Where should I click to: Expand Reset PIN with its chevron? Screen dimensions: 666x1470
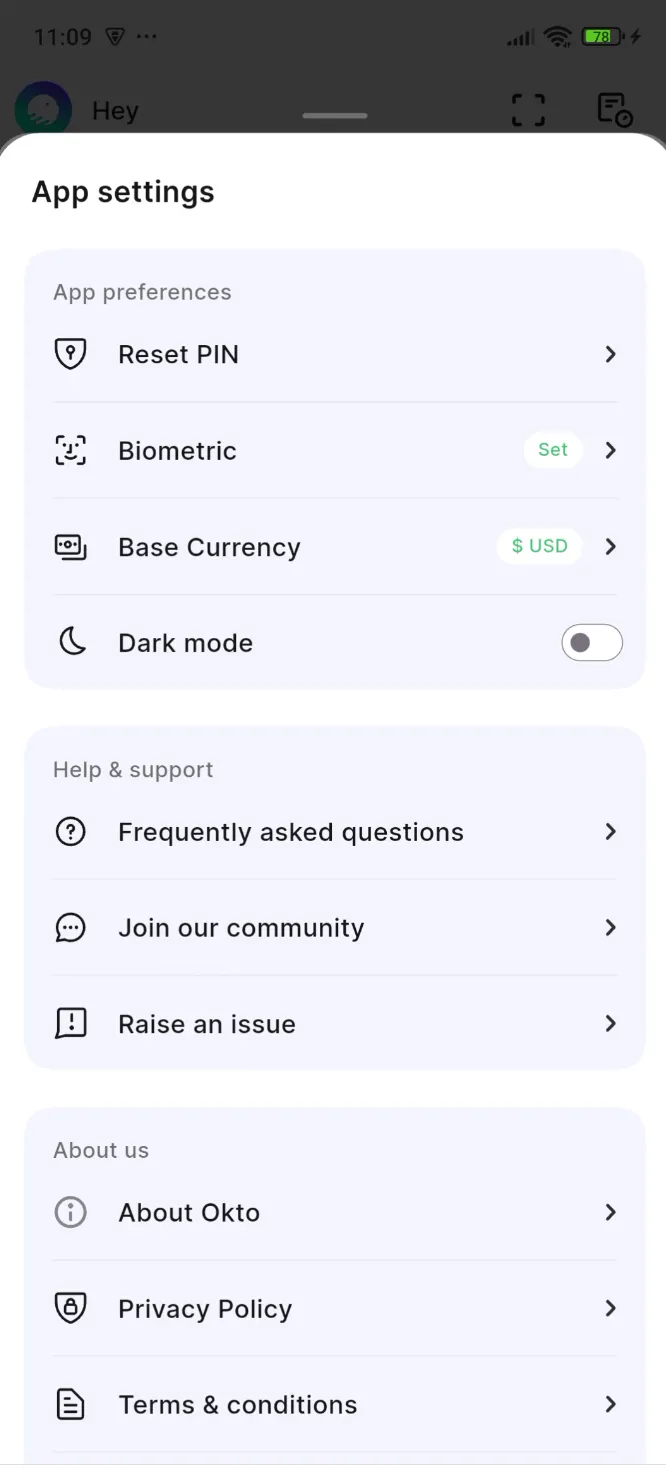610,354
